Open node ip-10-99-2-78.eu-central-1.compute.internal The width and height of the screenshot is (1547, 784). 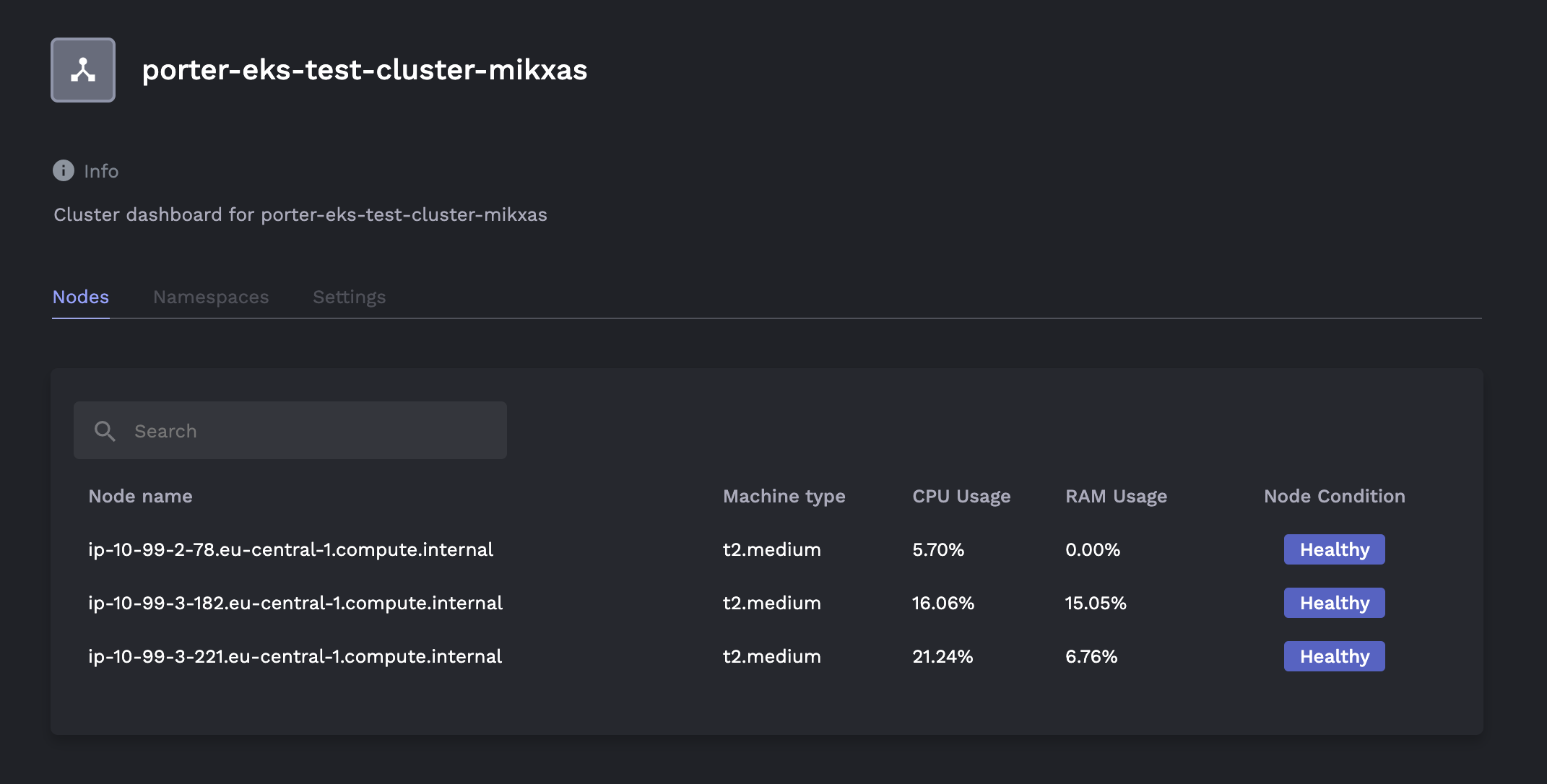pos(290,549)
